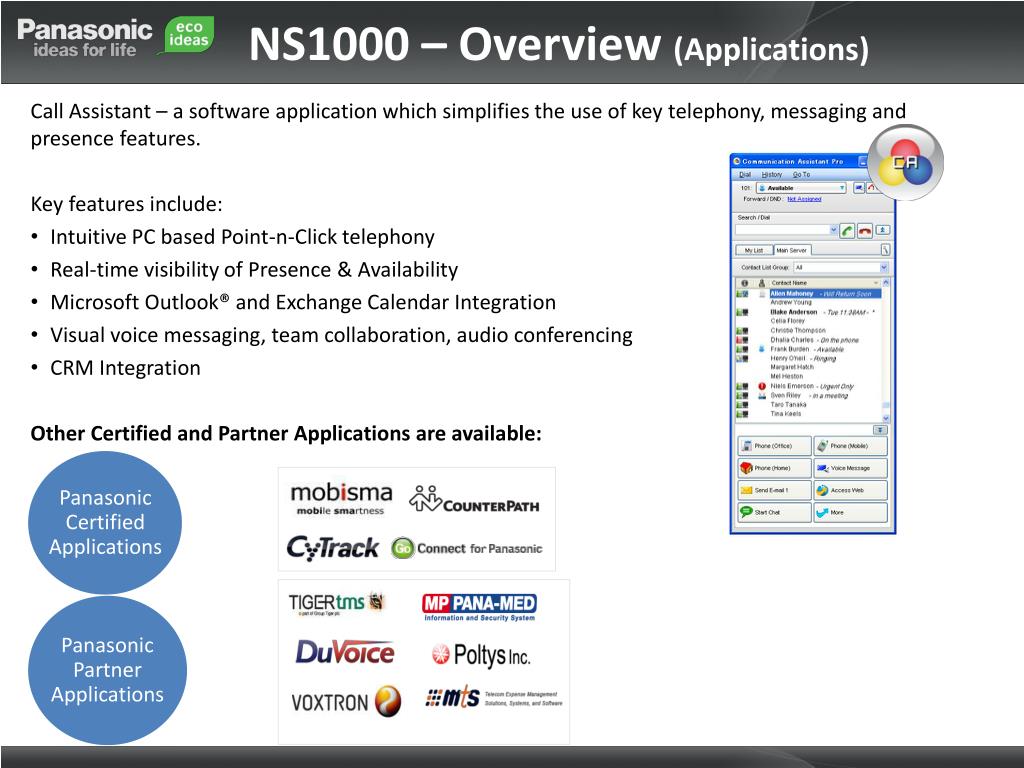The image size is (1024, 768).
Task: Click the mts logo
Action: (494, 698)
